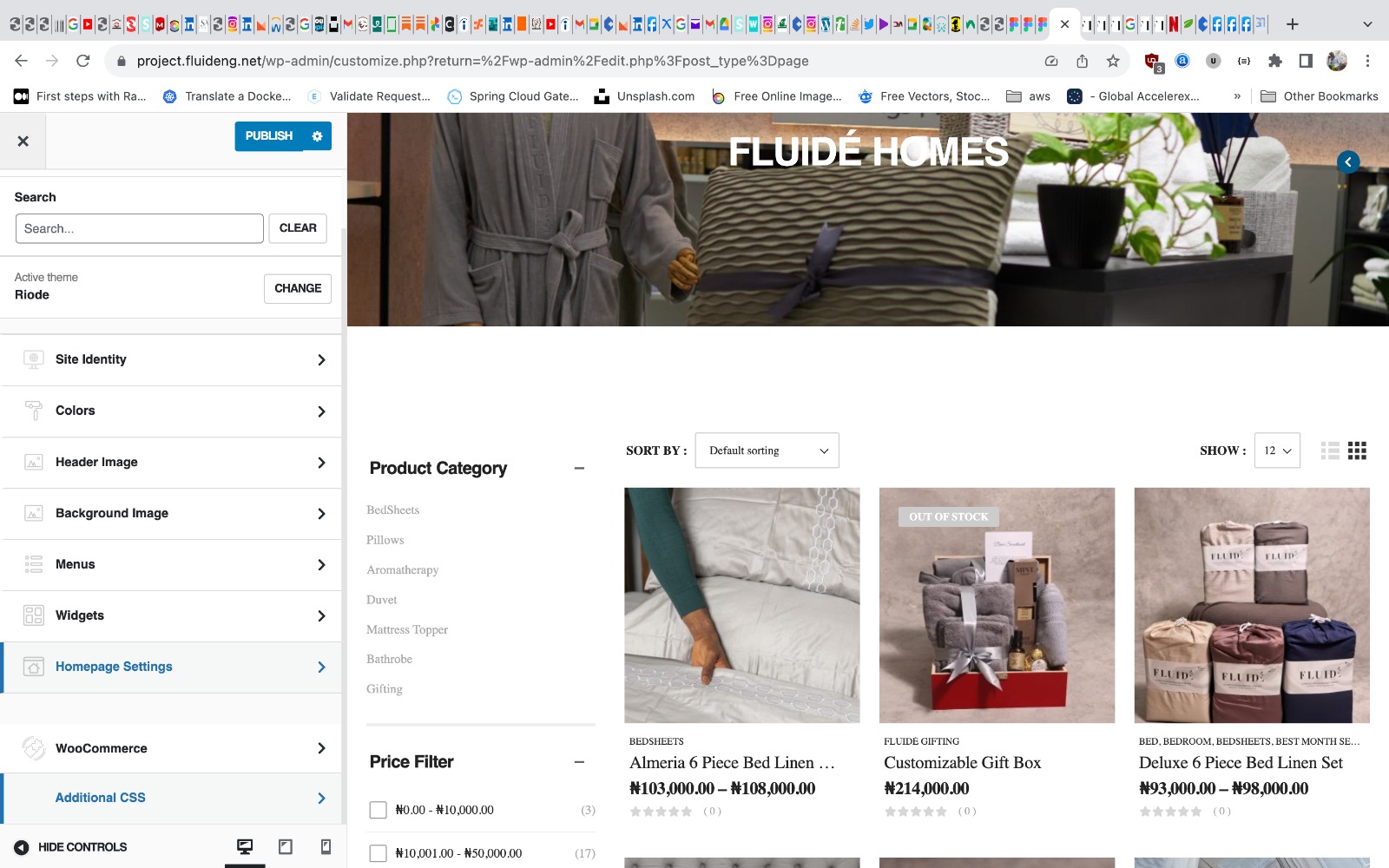1389x868 pixels.
Task: Open the Additional CSS panel
Action: click(x=172, y=798)
